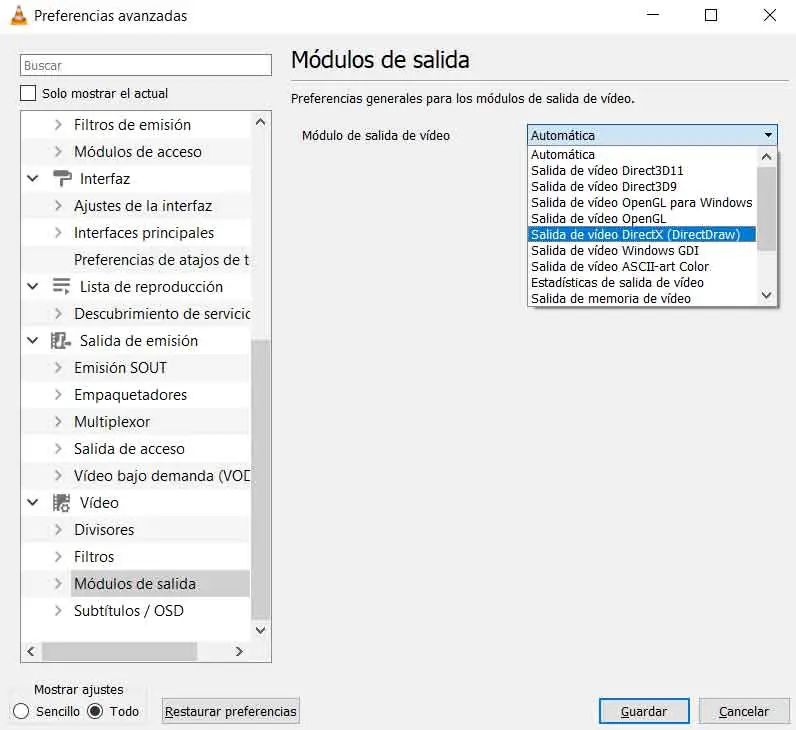Click the tree horizontal scroll-left arrow

click(x=31, y=651)
